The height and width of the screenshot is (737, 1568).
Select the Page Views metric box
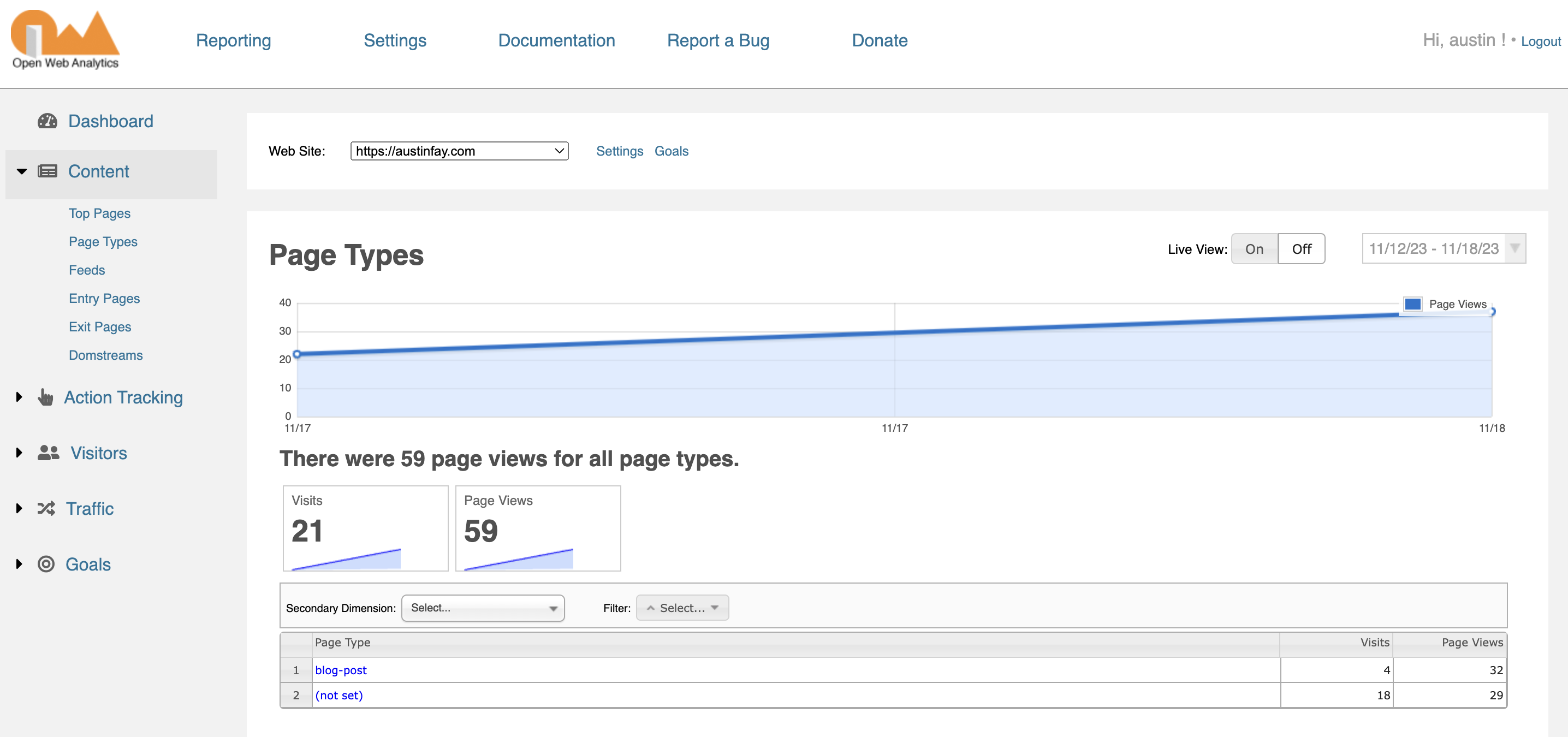(x=538, y=528)
